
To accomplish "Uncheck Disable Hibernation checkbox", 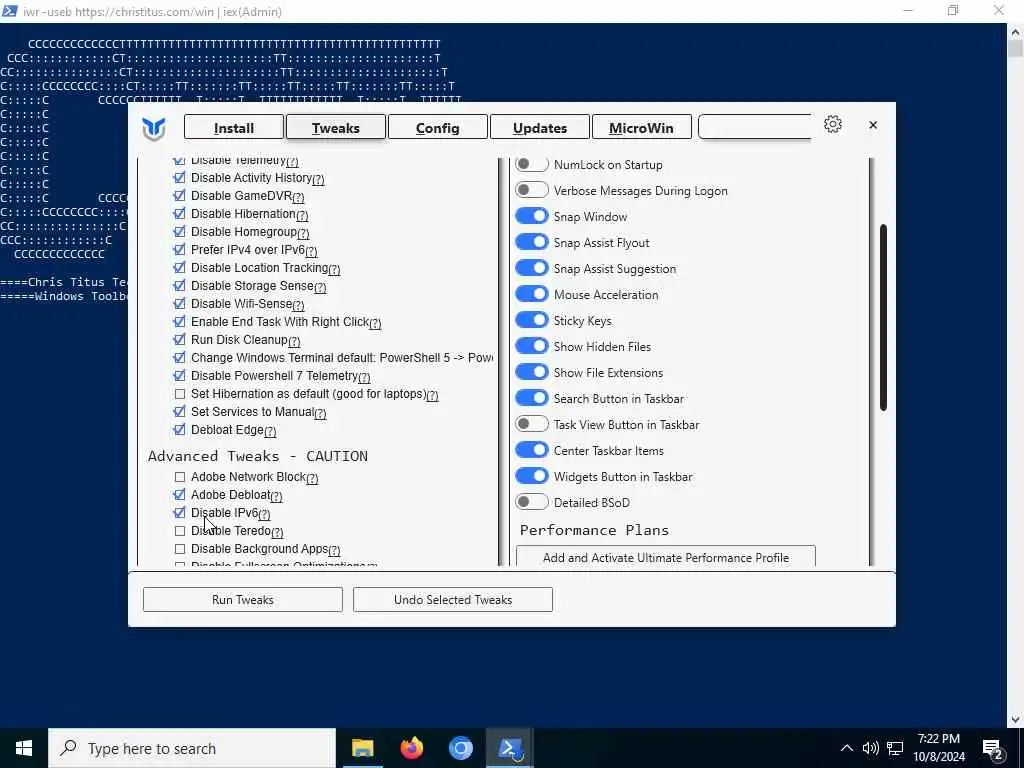I will pyautogui.click(x=180, y=214).
